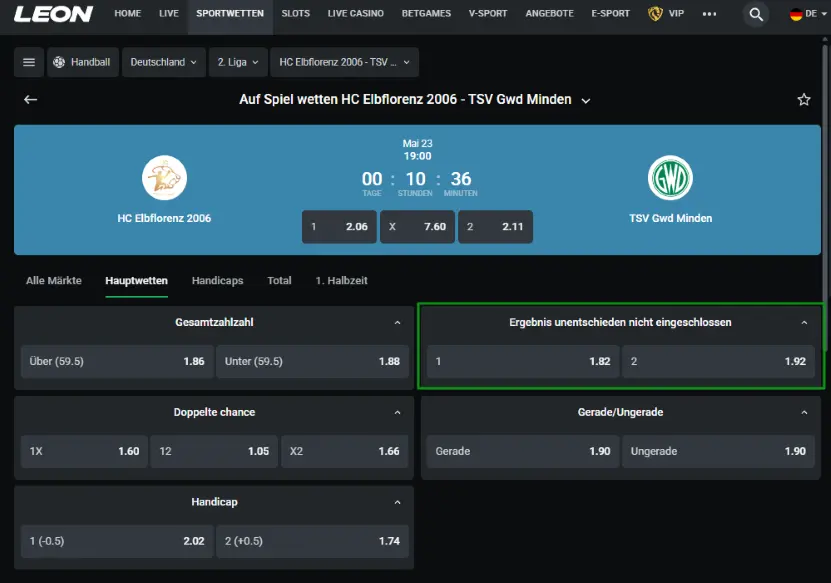This screenshot has width=831, height=583.
Task: Open the three-dots more menu
Action: tap(709, 14)
